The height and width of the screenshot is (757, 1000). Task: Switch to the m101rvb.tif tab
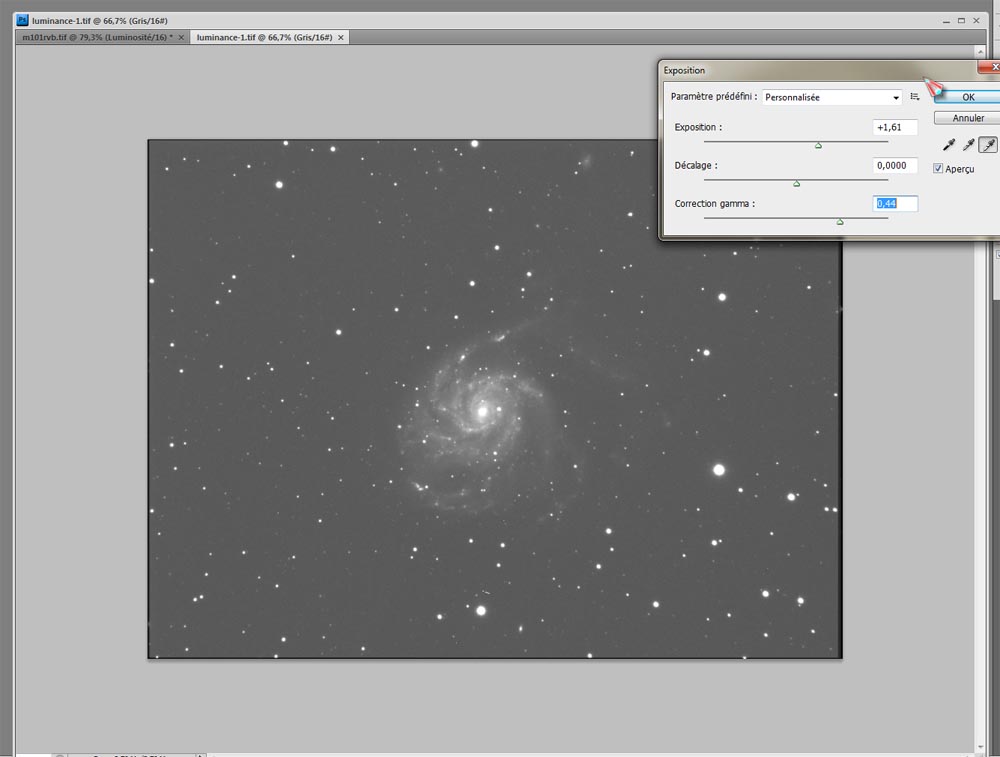click(x=94, y=37)
